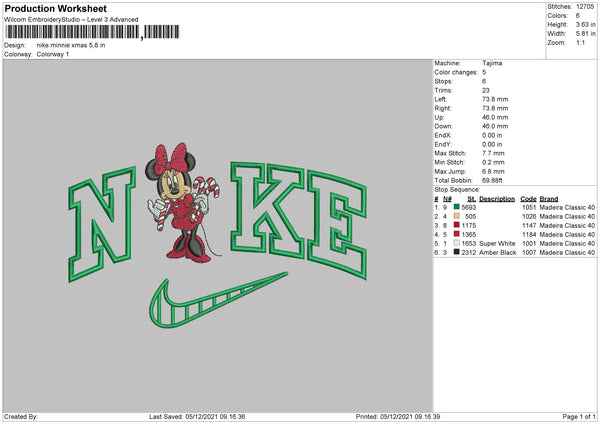Viewport: 600px width, 424px height.
Task: Click stitch count 2312 in row 6
Action: click(468, 253)
